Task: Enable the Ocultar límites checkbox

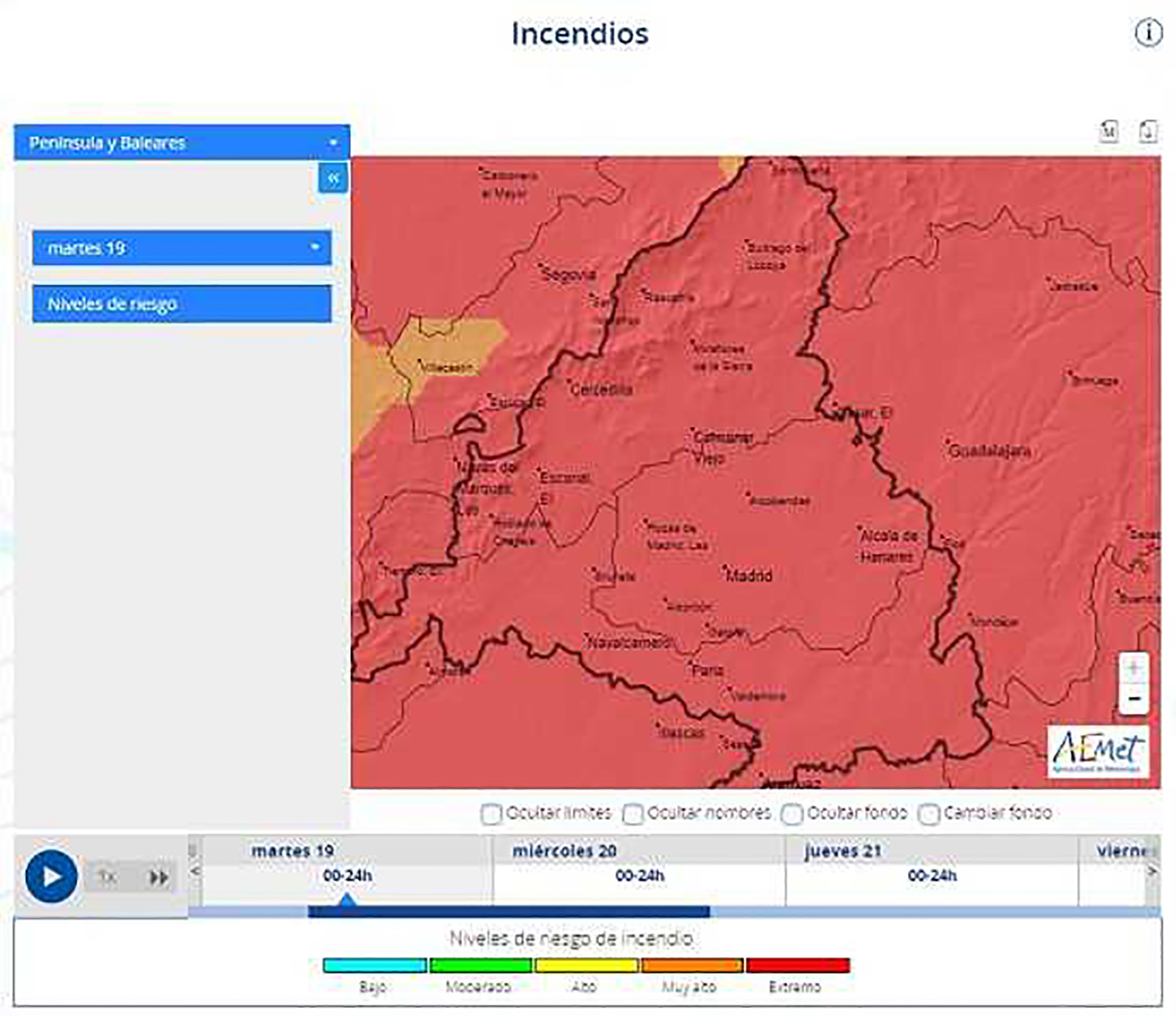Action: tap(491, 814)
